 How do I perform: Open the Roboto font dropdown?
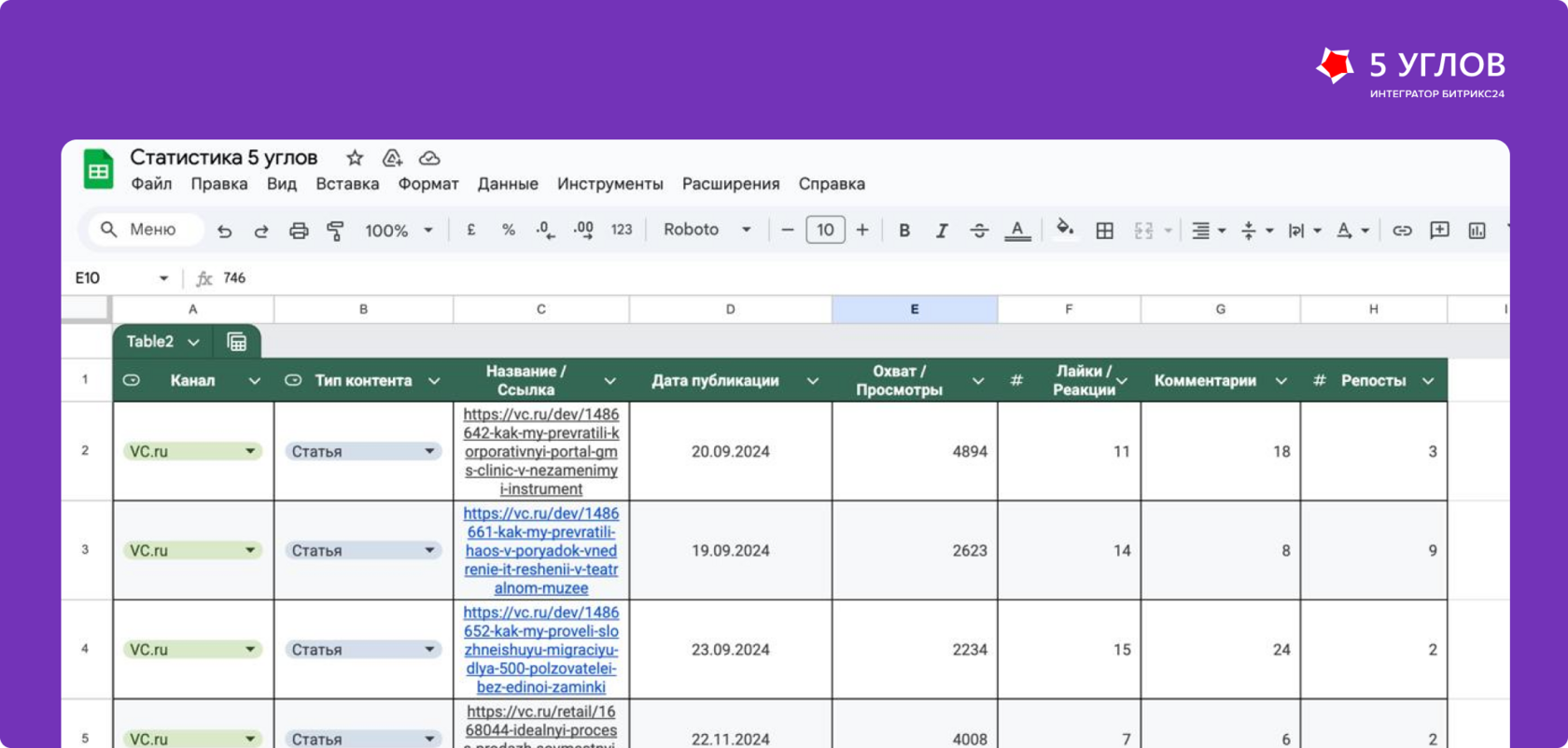coord(707,230)
